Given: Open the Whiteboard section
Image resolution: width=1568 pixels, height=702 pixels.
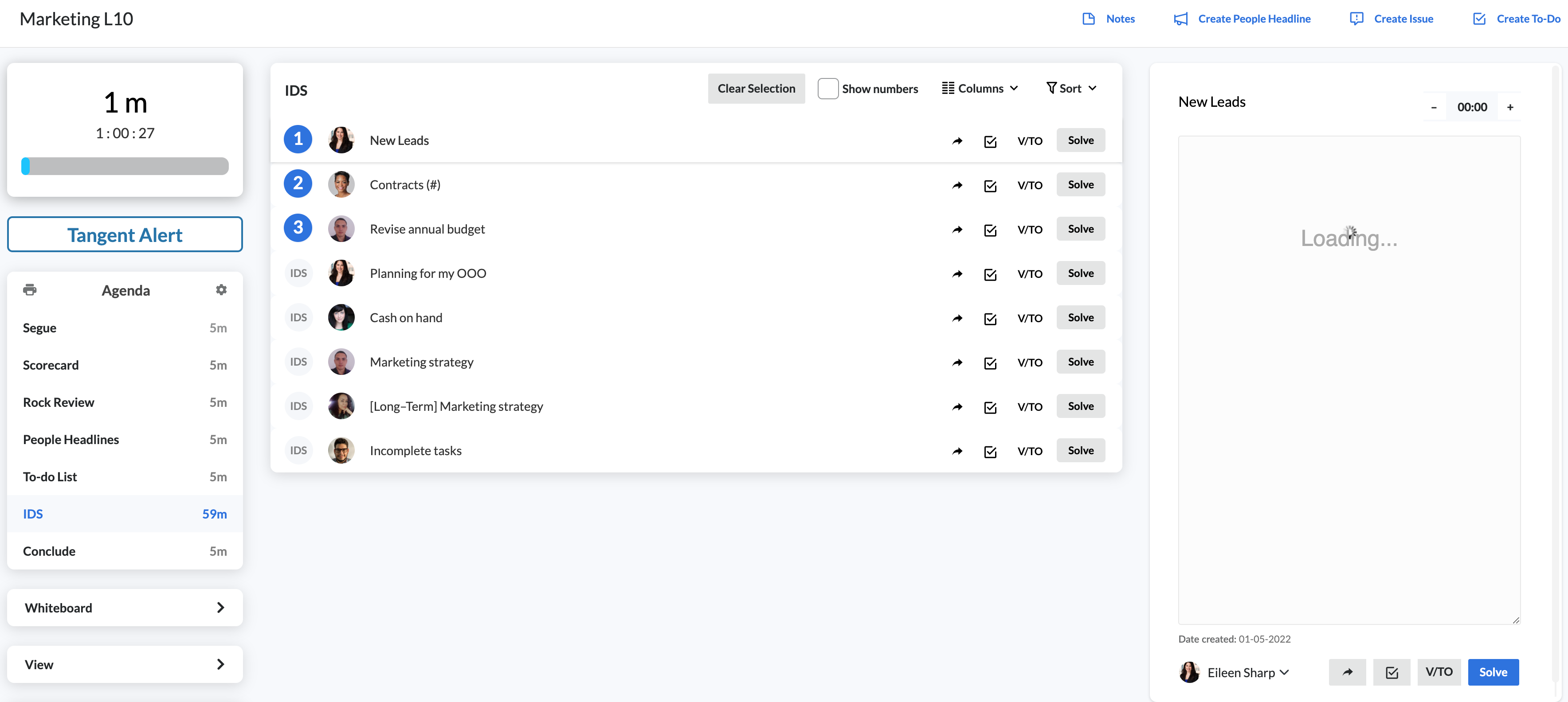Looking at the screenshot, I should [124, 607].
